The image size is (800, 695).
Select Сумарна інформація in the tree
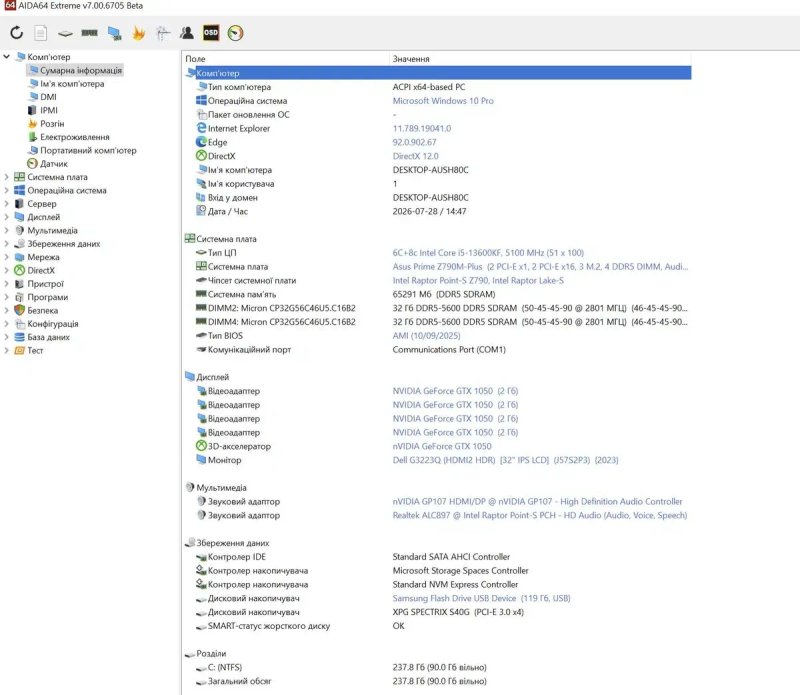(x=81, y=70)
